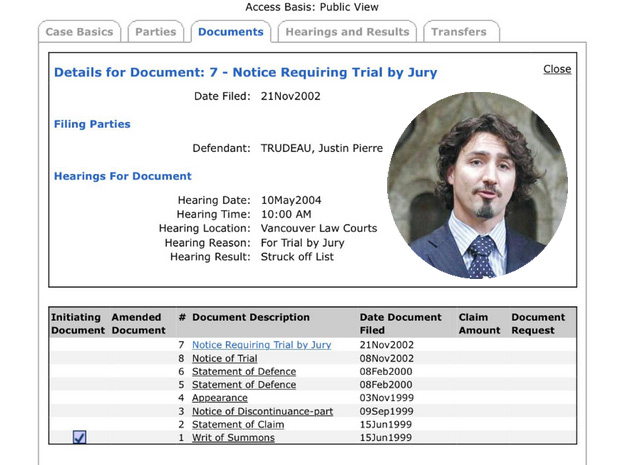Open the Hearings and Results tab
The image size is (622, 465).
(347, 32)
